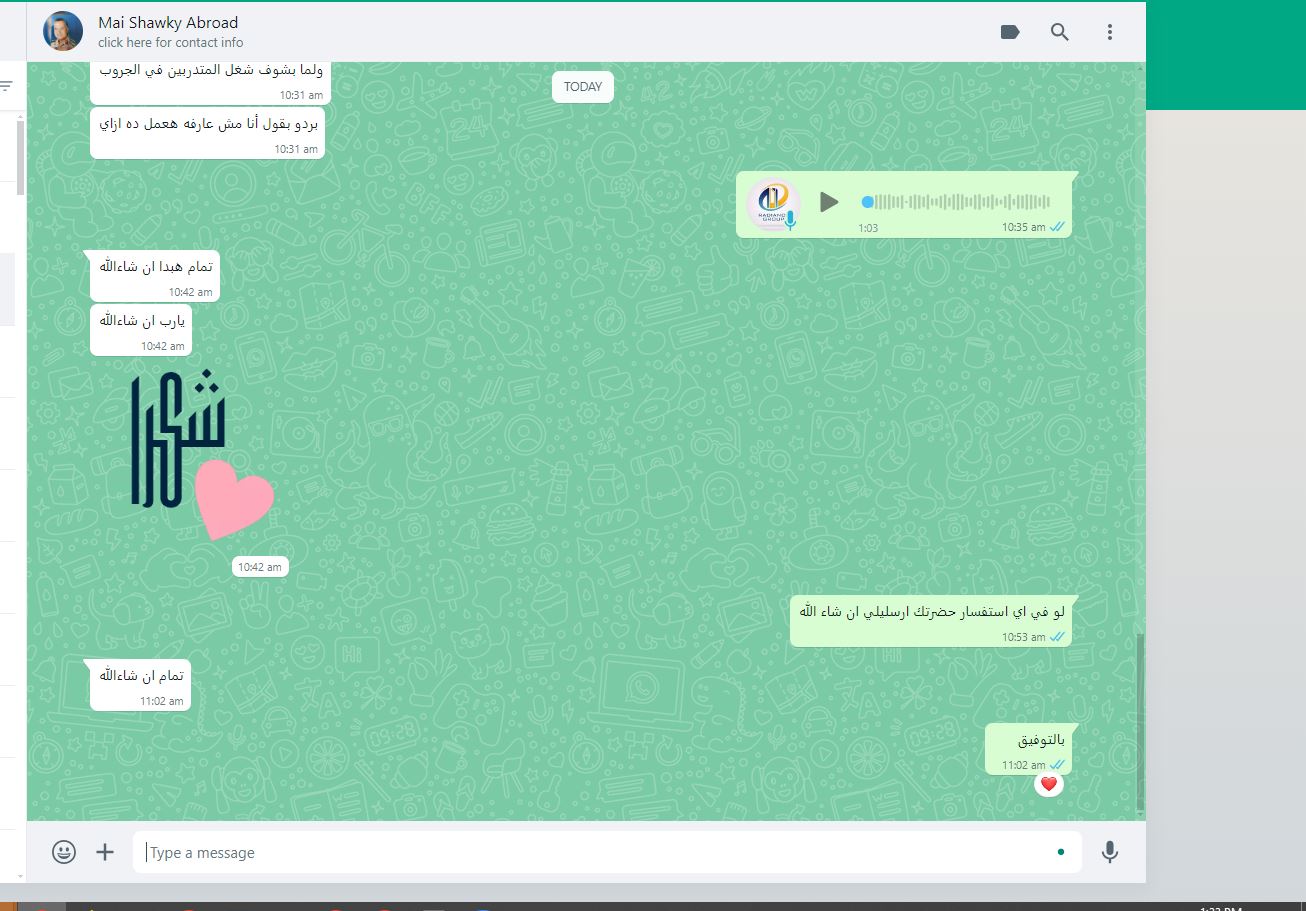This screenshot has width=1306, height=911.
Task: Open search in chat magnifier icon
Action: pyautogui.click(x=1060, y=32)
